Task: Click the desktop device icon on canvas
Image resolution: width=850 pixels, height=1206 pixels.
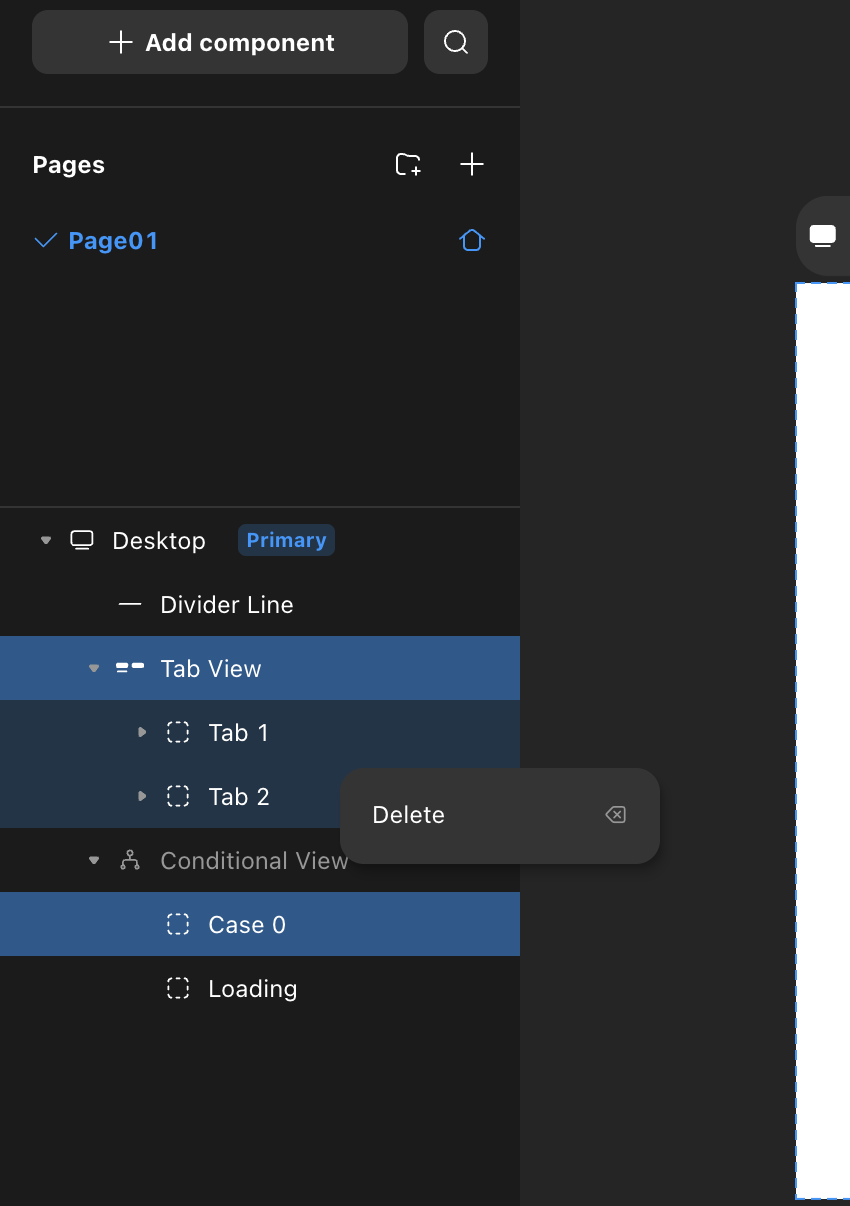Action: click(822, 236)
